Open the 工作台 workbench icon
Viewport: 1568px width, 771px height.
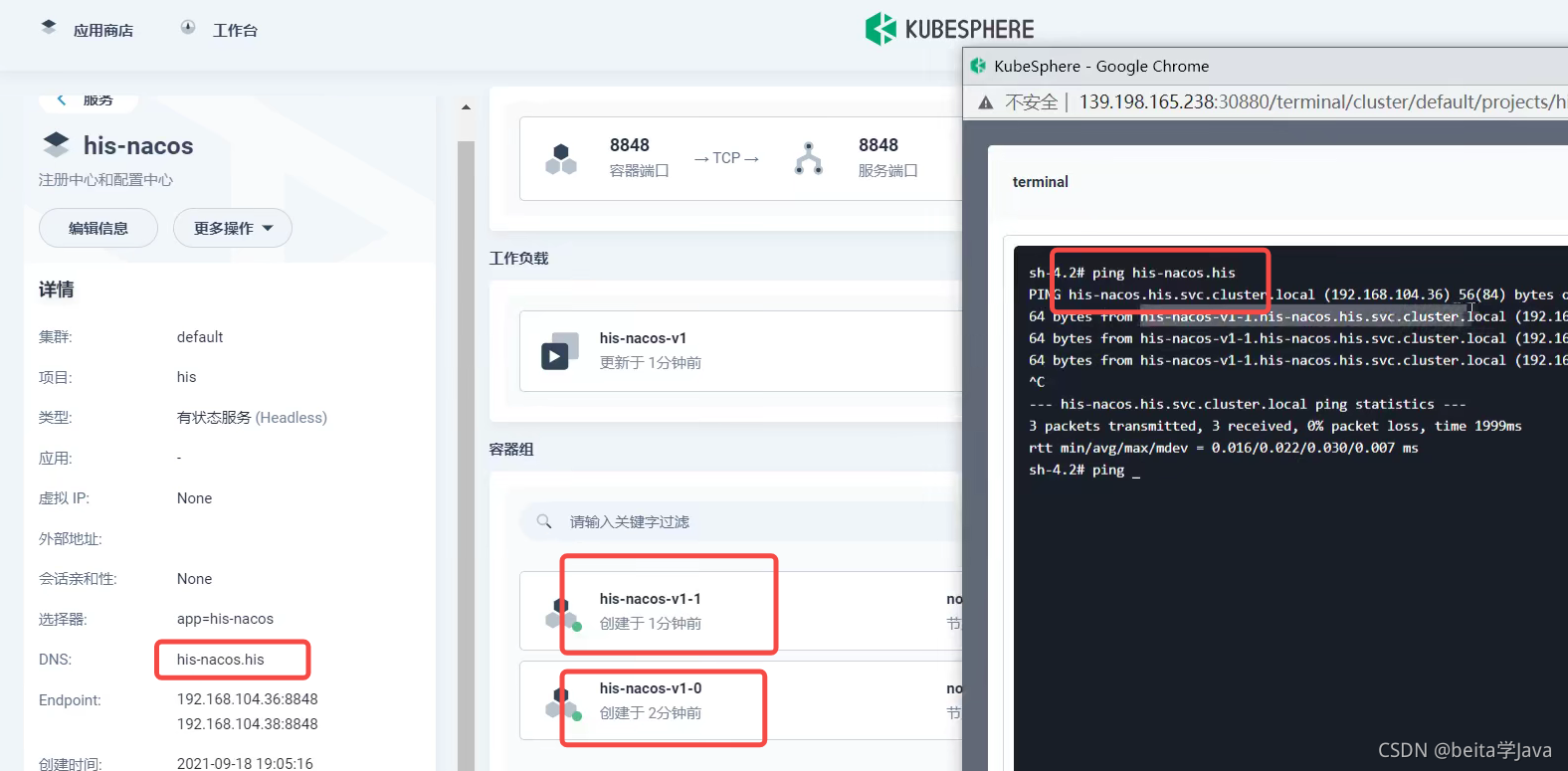(x=188, y=28)
